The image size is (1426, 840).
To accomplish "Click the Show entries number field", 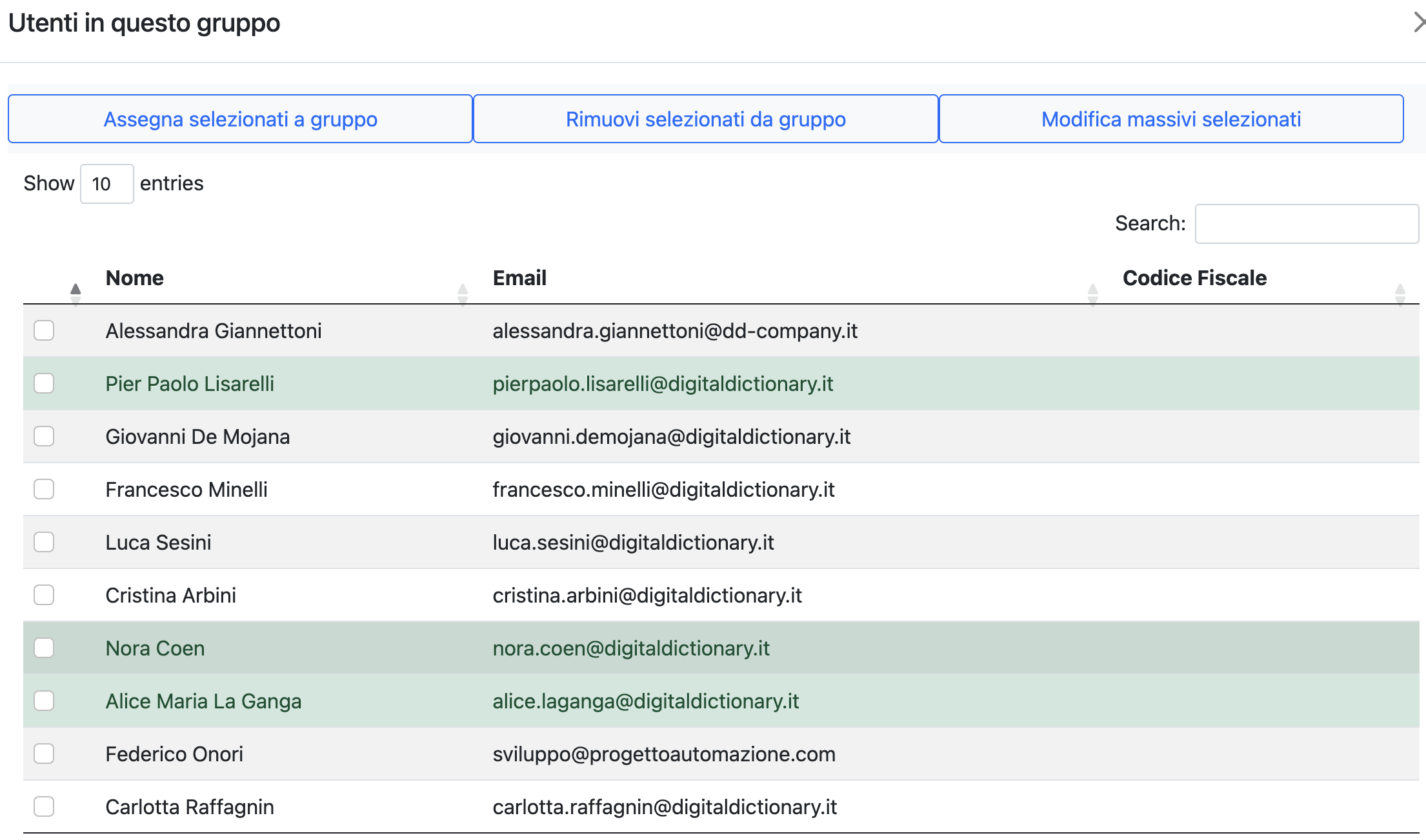I will pos(106,183).
